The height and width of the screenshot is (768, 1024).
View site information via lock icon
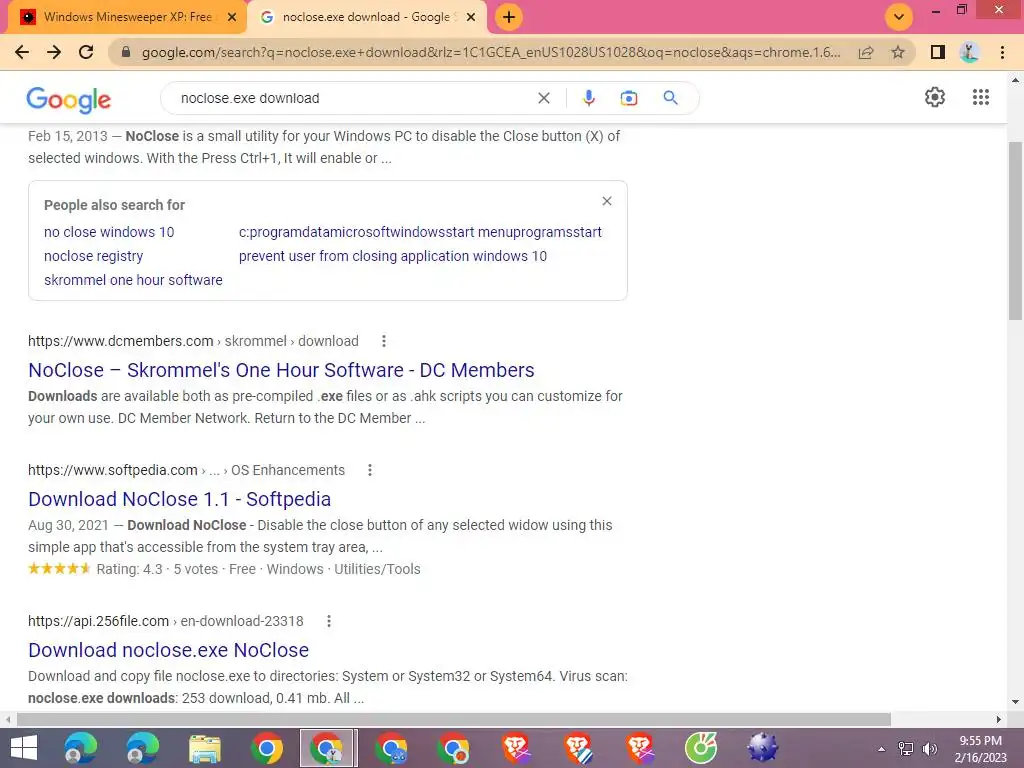[x=126, y=52]
